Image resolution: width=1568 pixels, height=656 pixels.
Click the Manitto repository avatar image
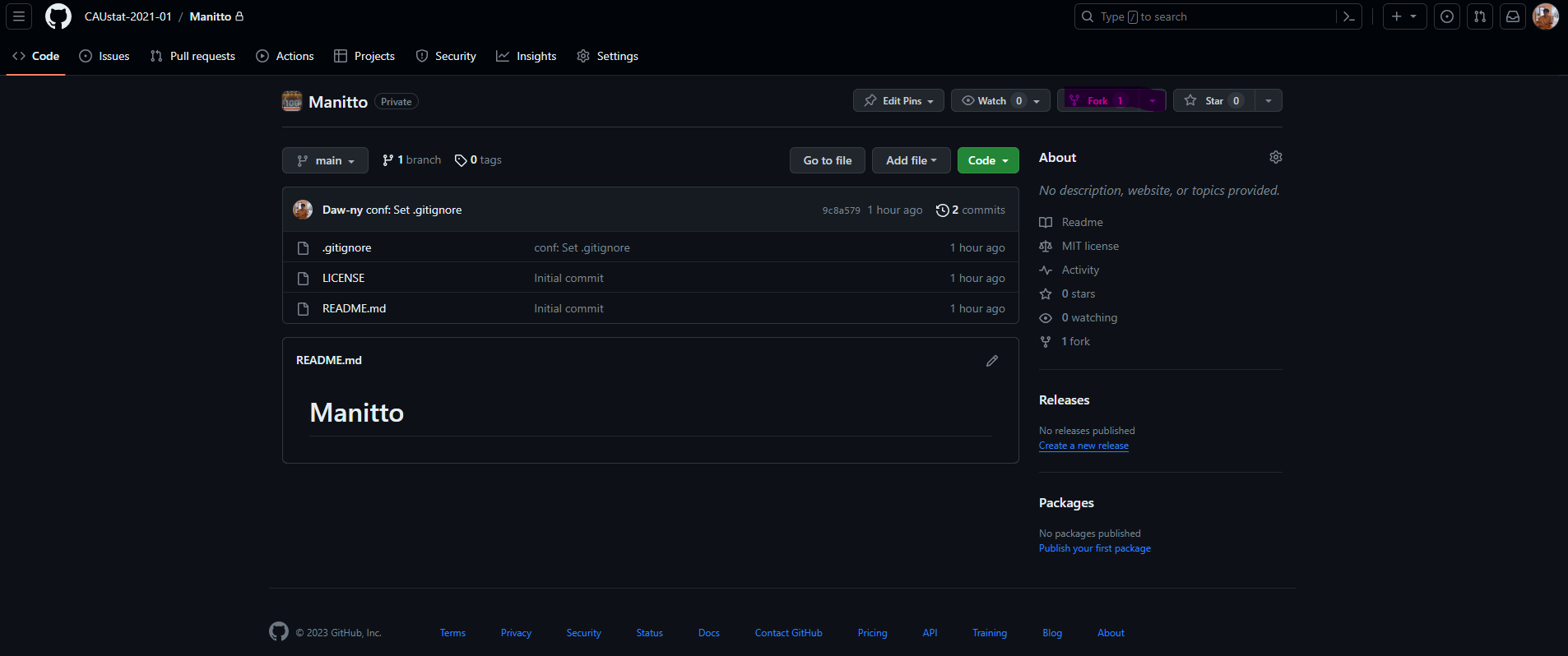[292, 101]
